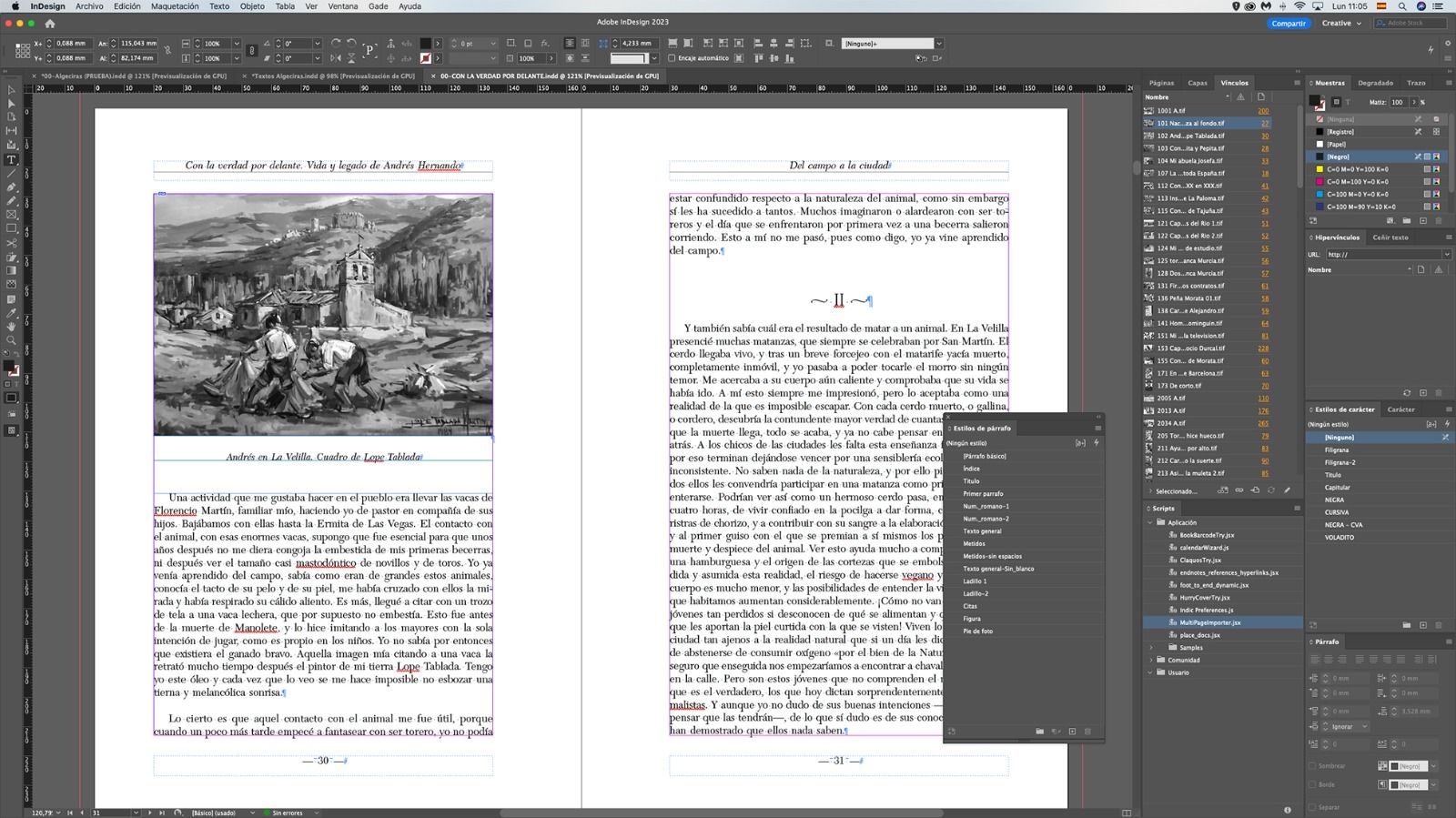Choose the Direct Selection tool in the toolbox
The width and height of the screenshot is (1456, 818).
(x=11, y=104)
